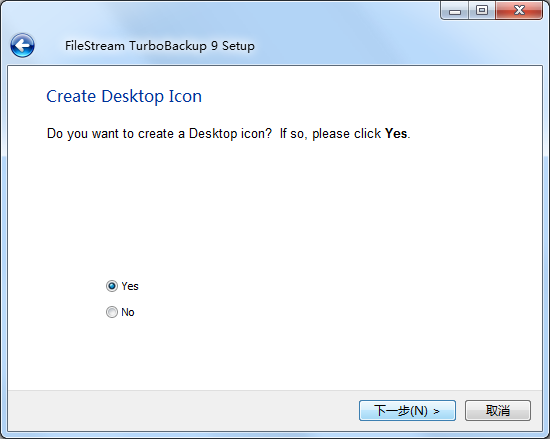Click the gray footer bar left of 下一步

182,410
